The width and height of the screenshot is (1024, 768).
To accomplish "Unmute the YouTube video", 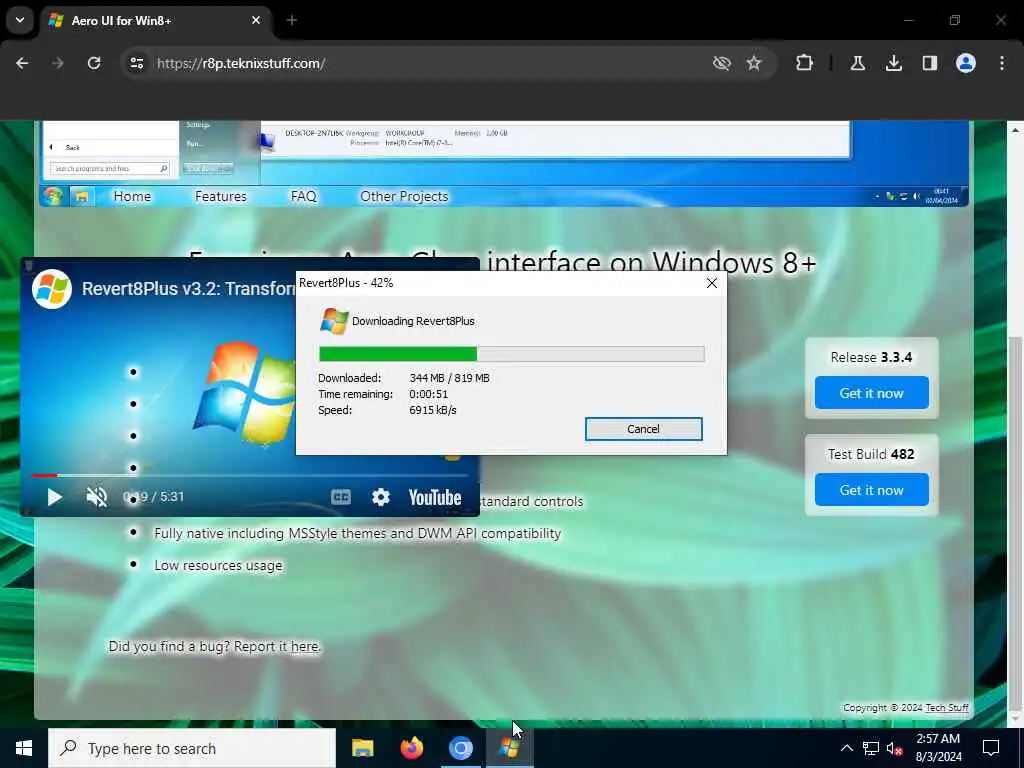I will (97, 497).
